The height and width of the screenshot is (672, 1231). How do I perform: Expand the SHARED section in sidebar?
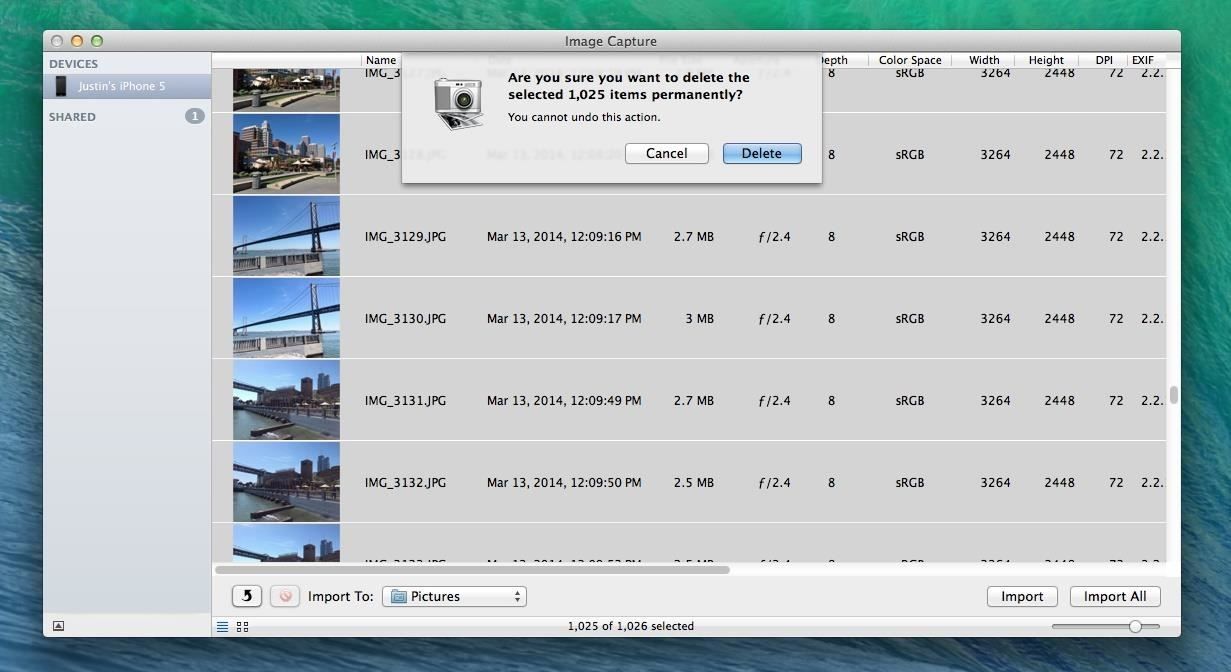pyautogui.click(x=72, y=117)
